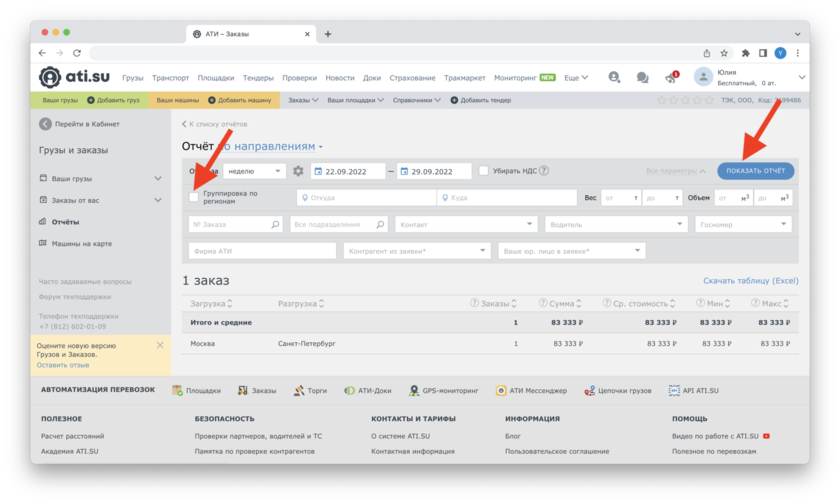Enable Группировка по регионам checkbox
Viewport: 840px width, 504px height.
194,198
